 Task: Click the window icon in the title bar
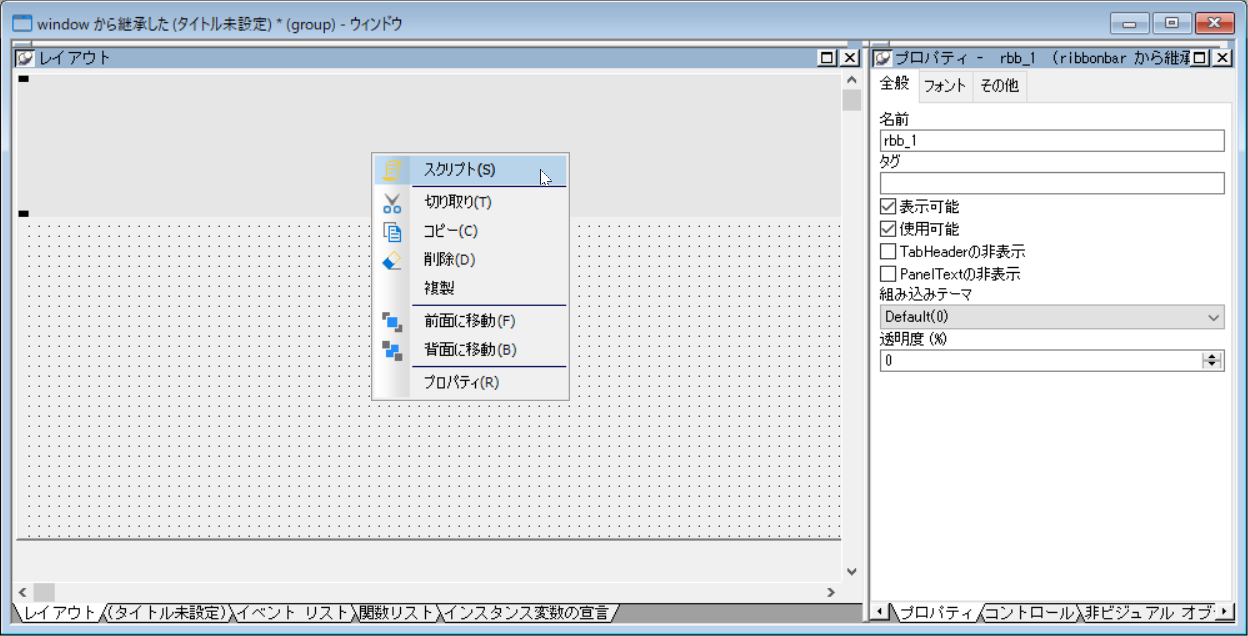(x=20, y=21)
